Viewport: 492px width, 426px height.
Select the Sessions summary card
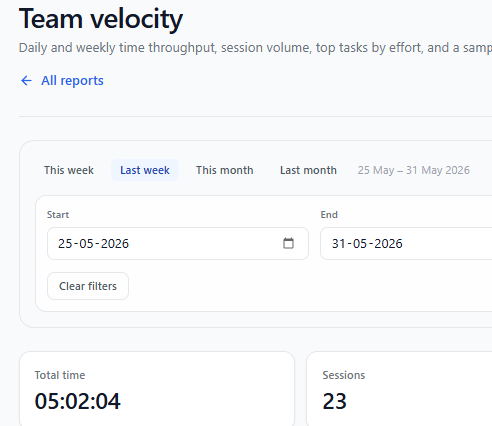tap(399, 389)
